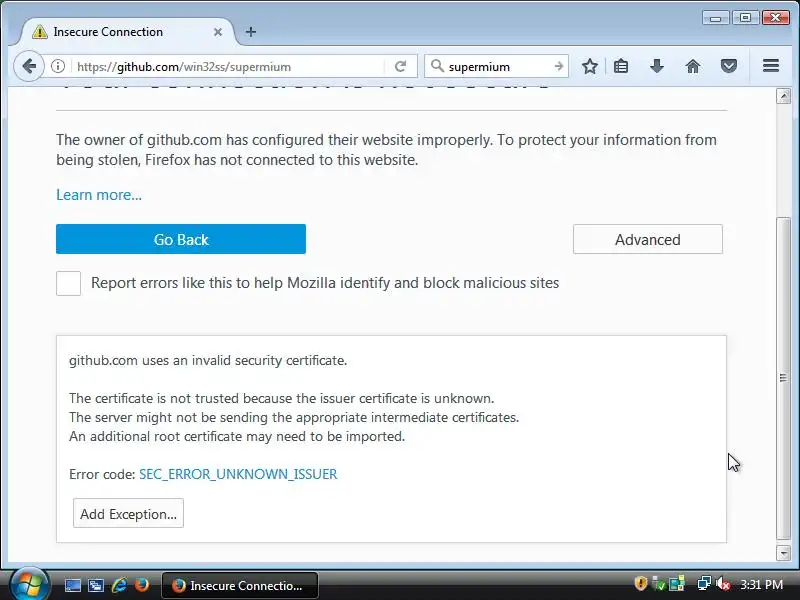
Task: Open network connection tray icon
Action: [x=704, y=583]
